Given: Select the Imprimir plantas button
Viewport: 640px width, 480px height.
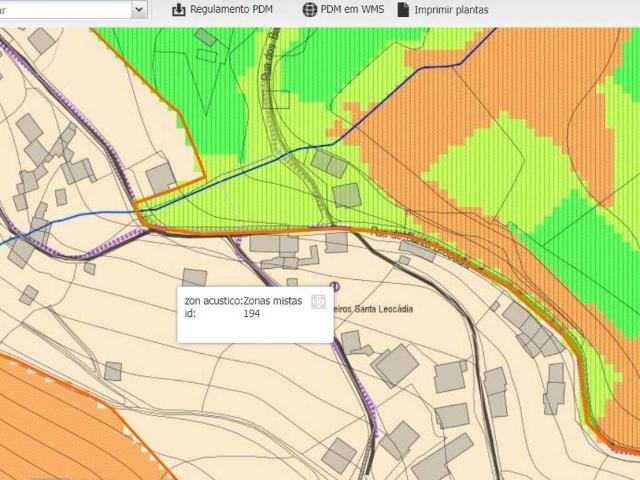Looking at the screenshot, I should pos(450,10).
